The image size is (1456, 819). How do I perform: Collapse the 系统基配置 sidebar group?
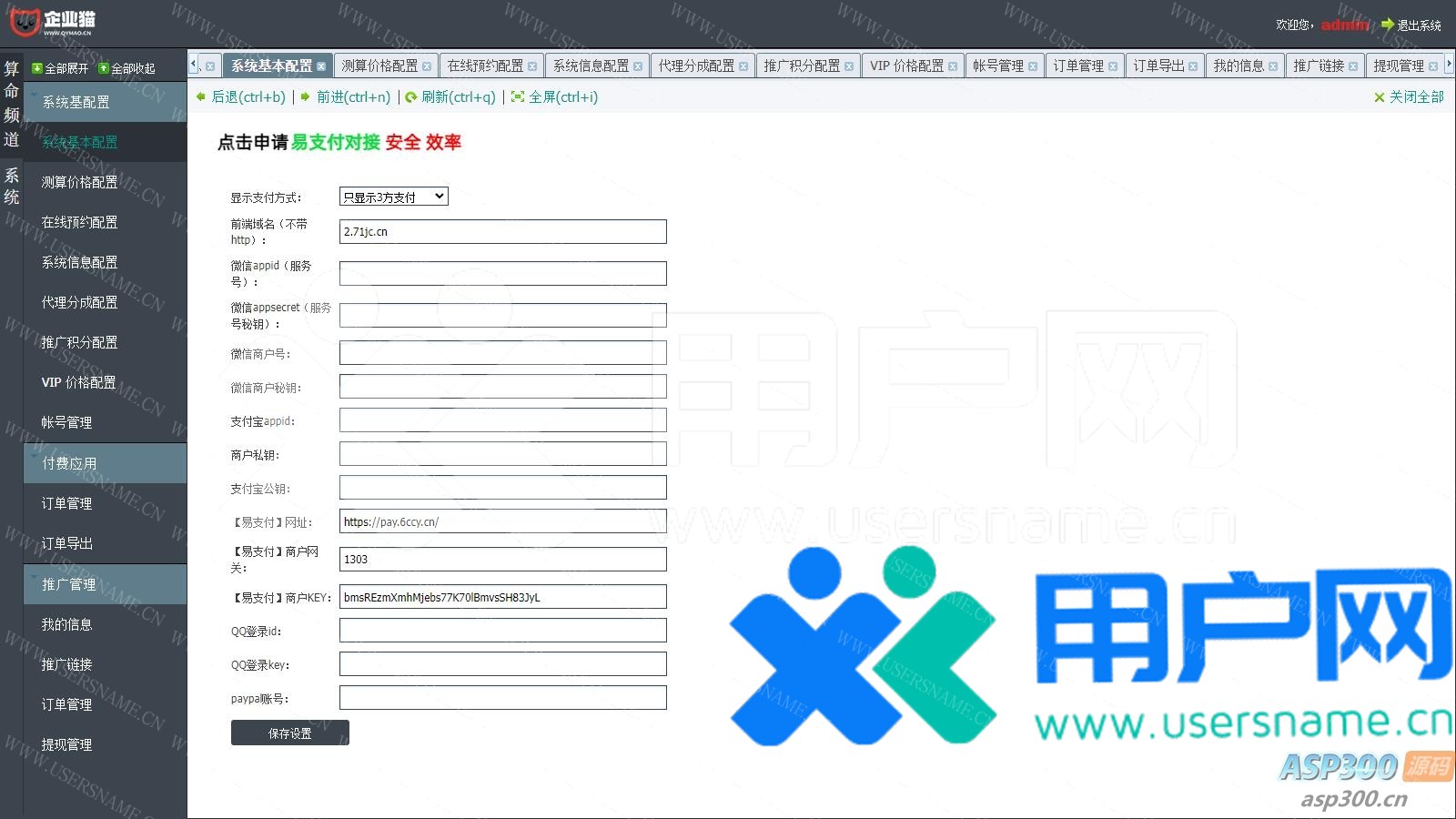click(x=106, y=102)
